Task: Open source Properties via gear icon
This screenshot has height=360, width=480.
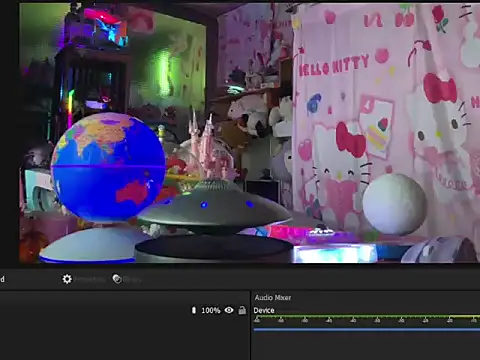Action: (67, 279)
